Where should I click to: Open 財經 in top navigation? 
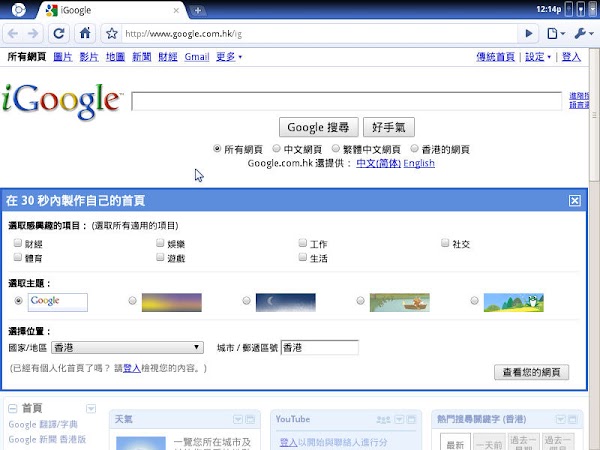coord(168,57)
